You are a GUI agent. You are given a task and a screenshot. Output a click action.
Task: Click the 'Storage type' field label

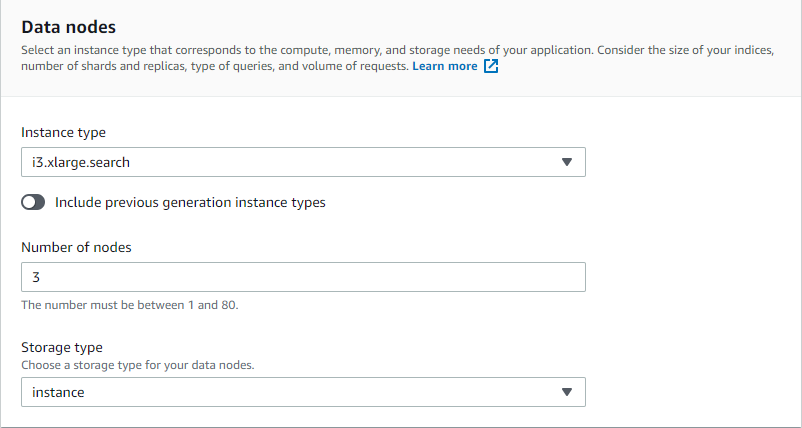62,347
